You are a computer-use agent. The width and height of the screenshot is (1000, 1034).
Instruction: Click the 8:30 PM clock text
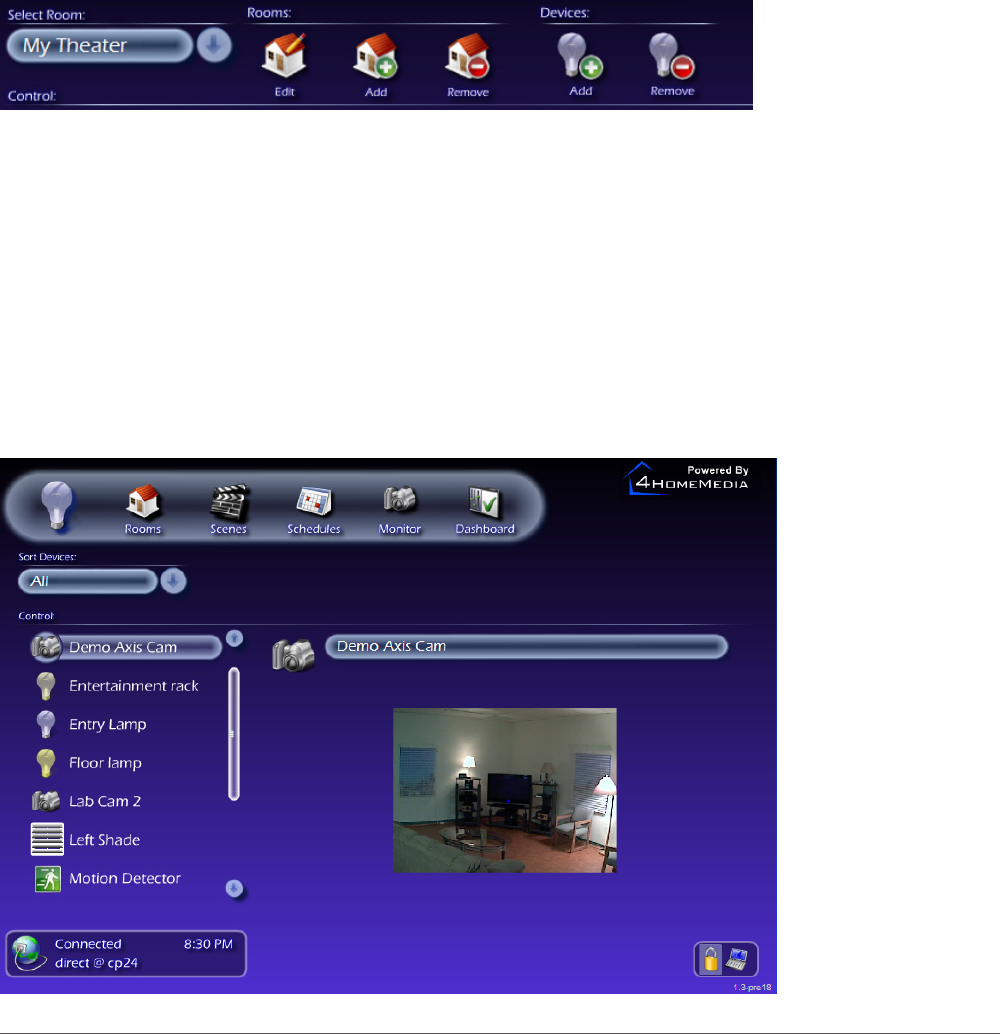[x=208, y=944]
